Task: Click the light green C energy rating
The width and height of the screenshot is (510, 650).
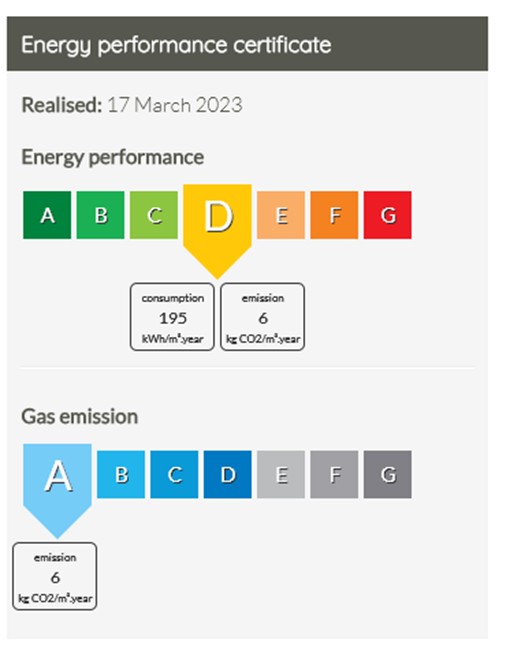Action: 154,215
